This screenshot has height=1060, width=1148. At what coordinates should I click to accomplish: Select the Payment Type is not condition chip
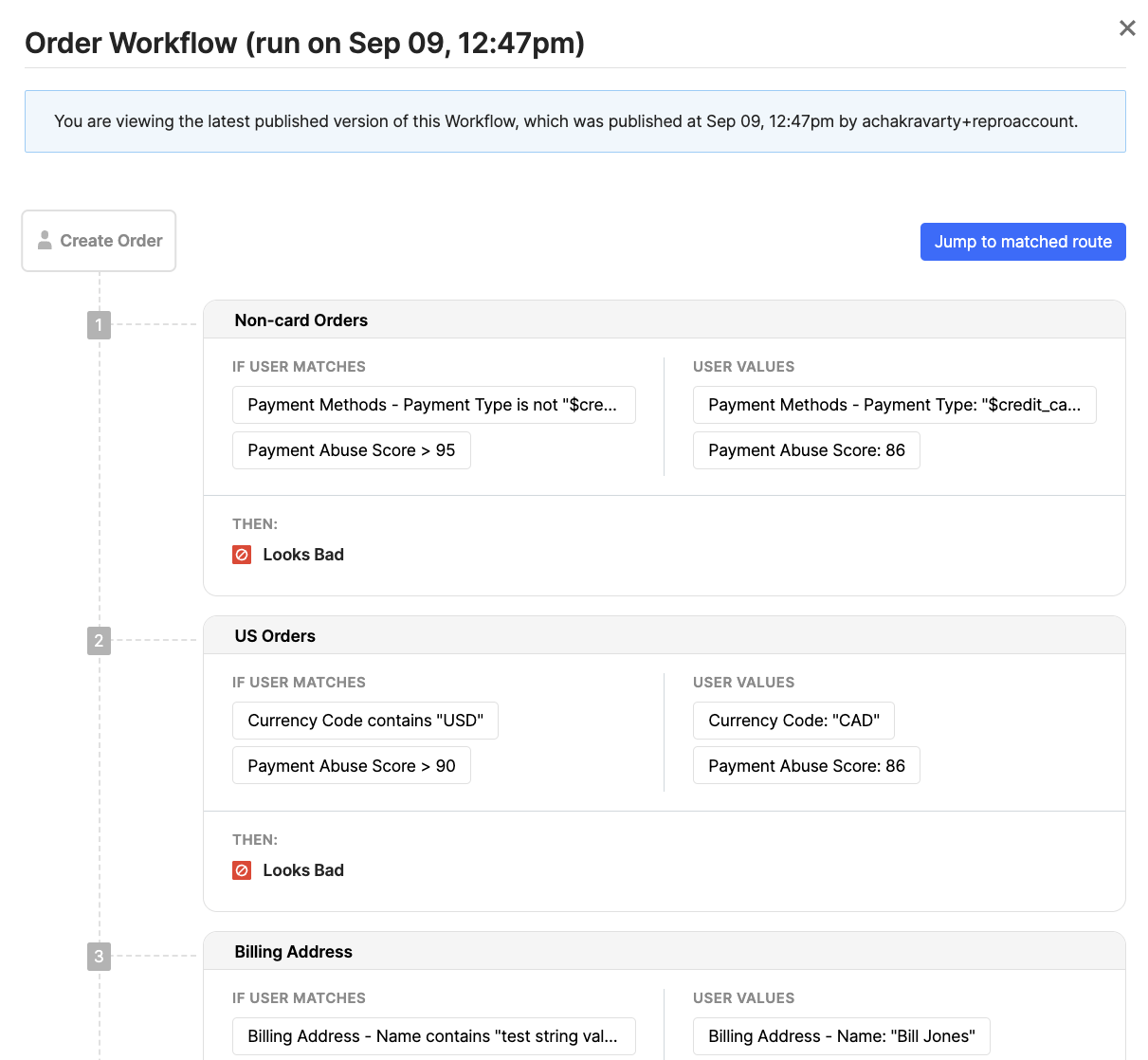(x=434, y=405)
